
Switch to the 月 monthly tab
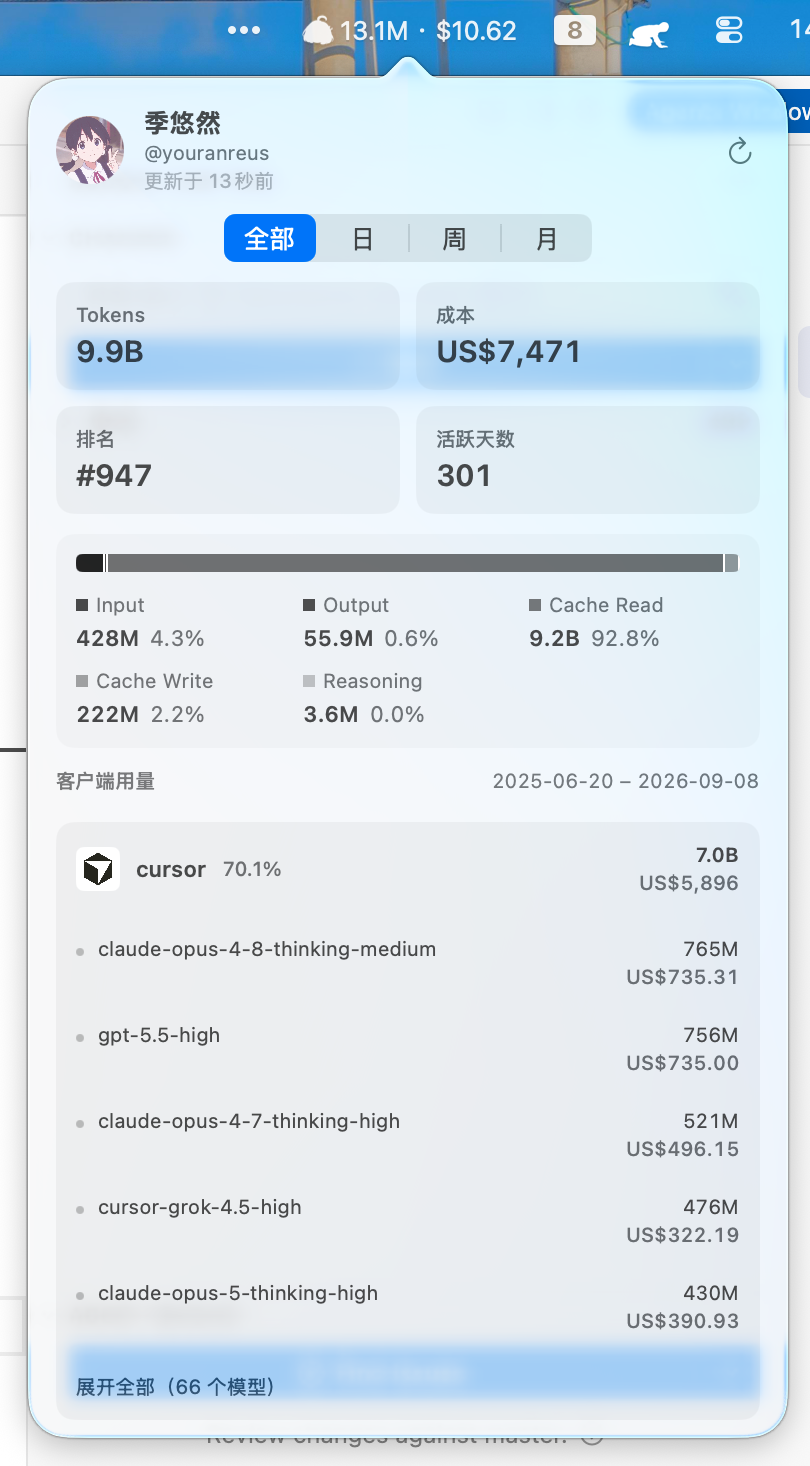point(546,239)
